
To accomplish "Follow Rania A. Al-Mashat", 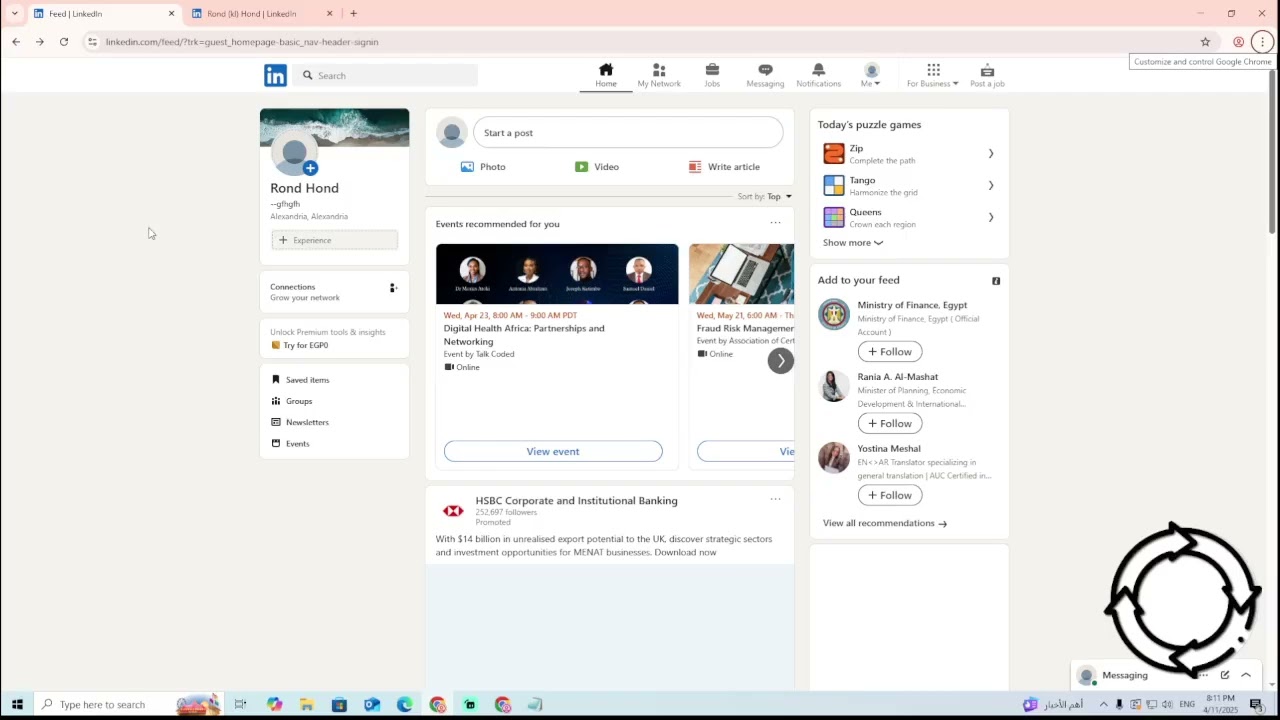I will [890, 424].
